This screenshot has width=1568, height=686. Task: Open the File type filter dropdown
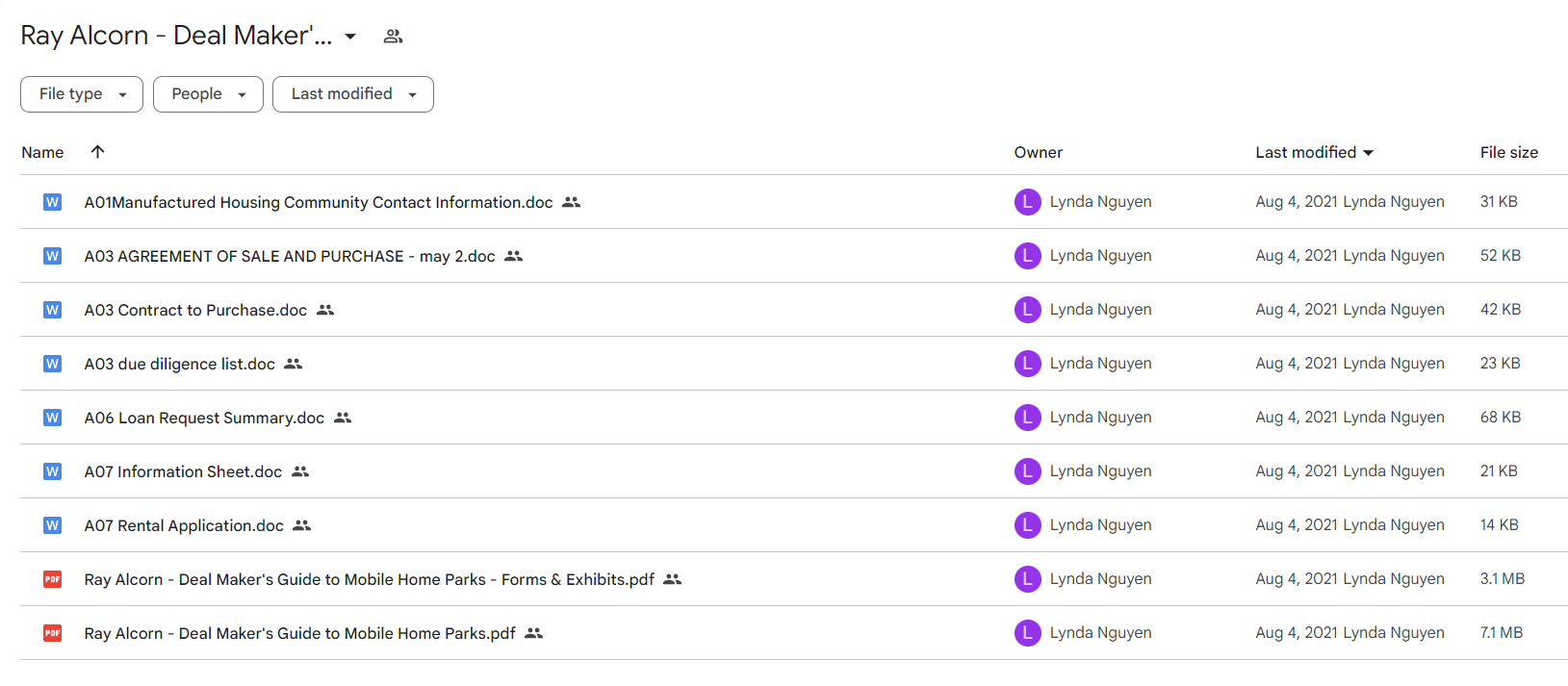[x=82, y=94]
